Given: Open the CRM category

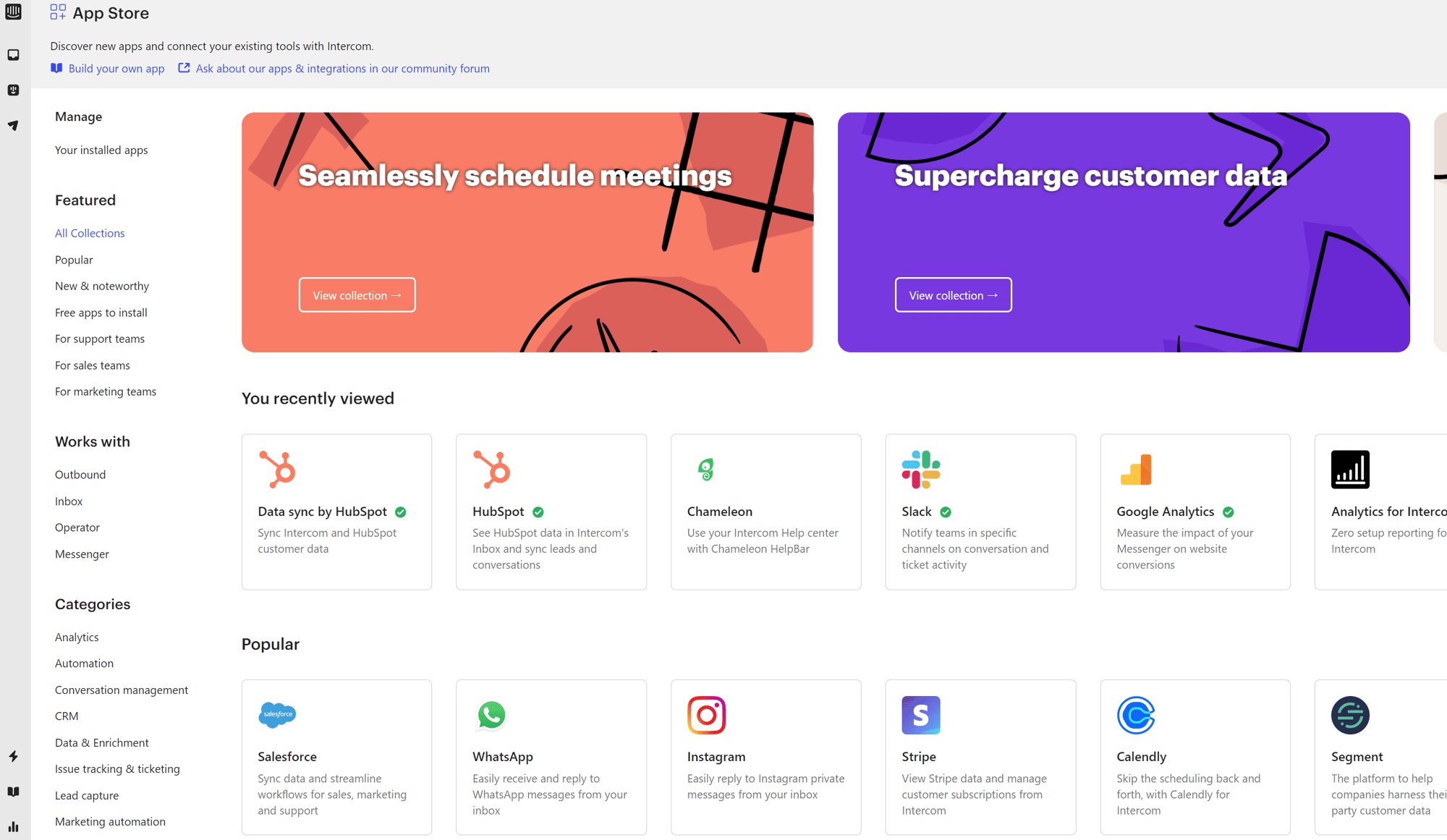Looking at the screenshot, I should point(67,716).
